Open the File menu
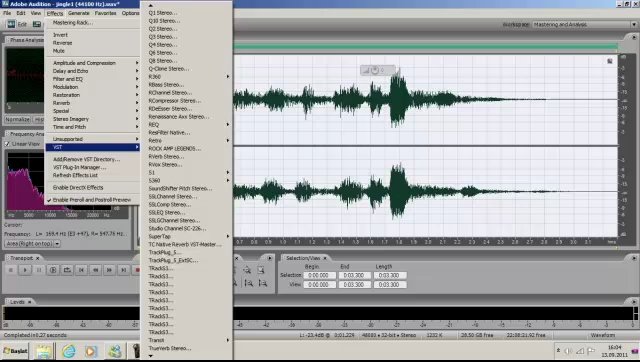The image size is (640, 362). click(7, 13)
